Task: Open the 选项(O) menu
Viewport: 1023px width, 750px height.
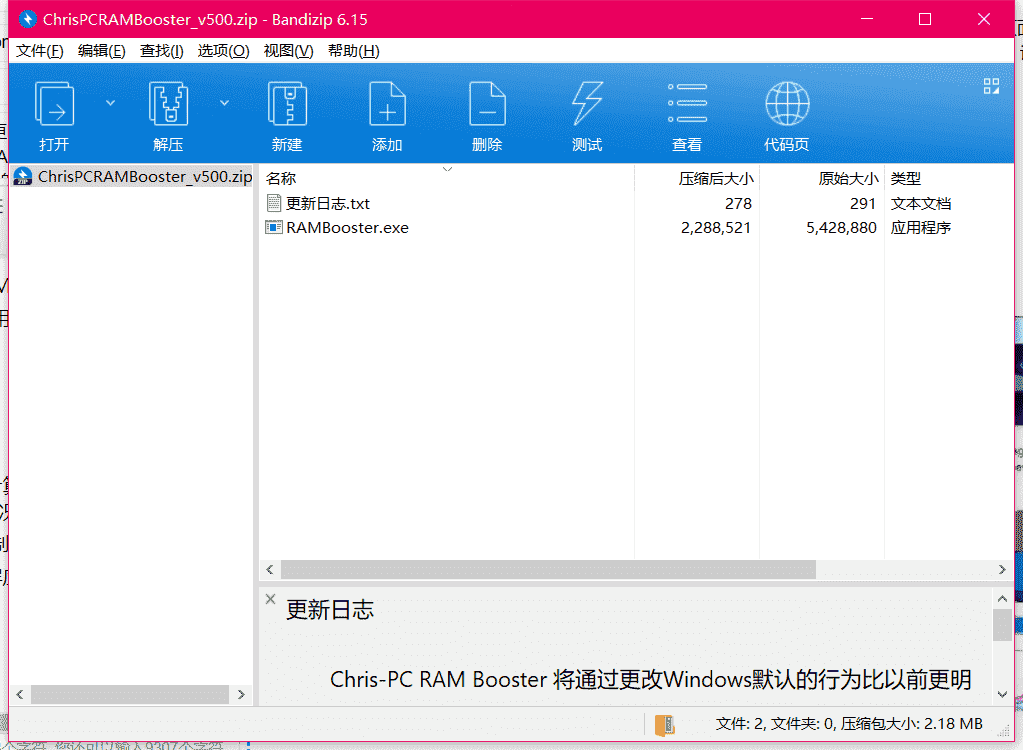Action: pos(223,51)
